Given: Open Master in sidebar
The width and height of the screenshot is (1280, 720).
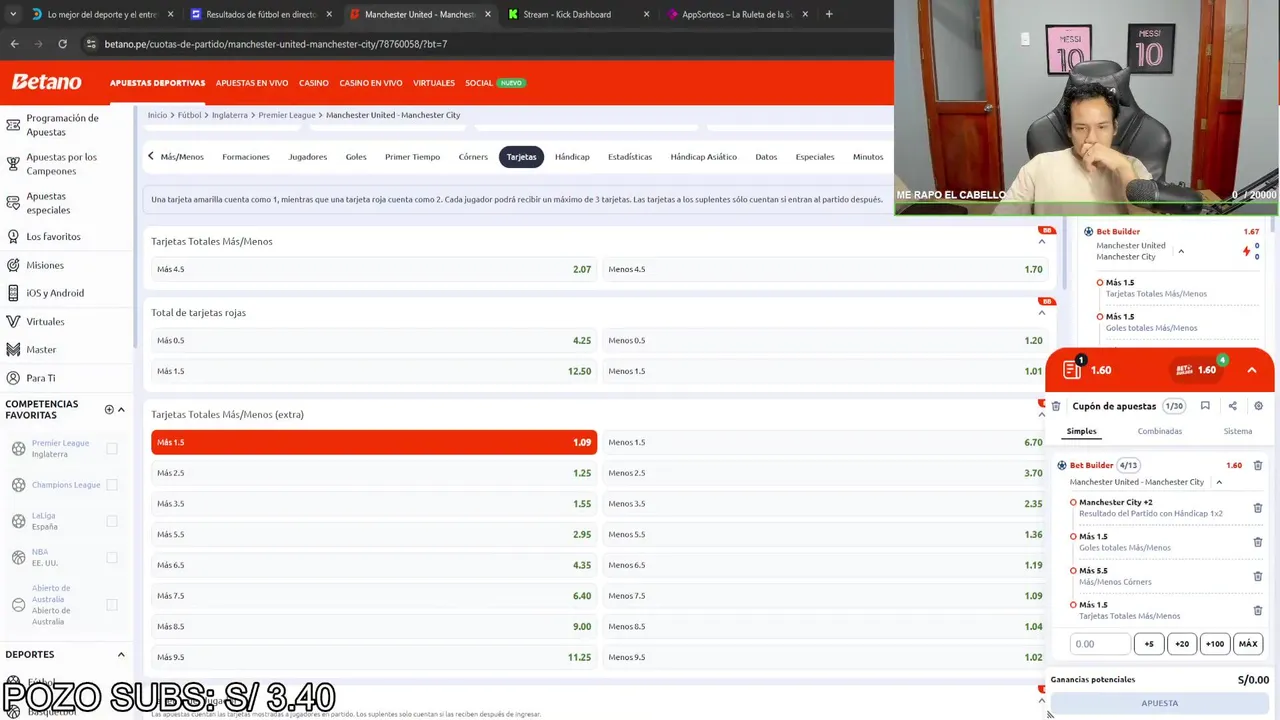Looking at the screenshot, I should [41, 350].
